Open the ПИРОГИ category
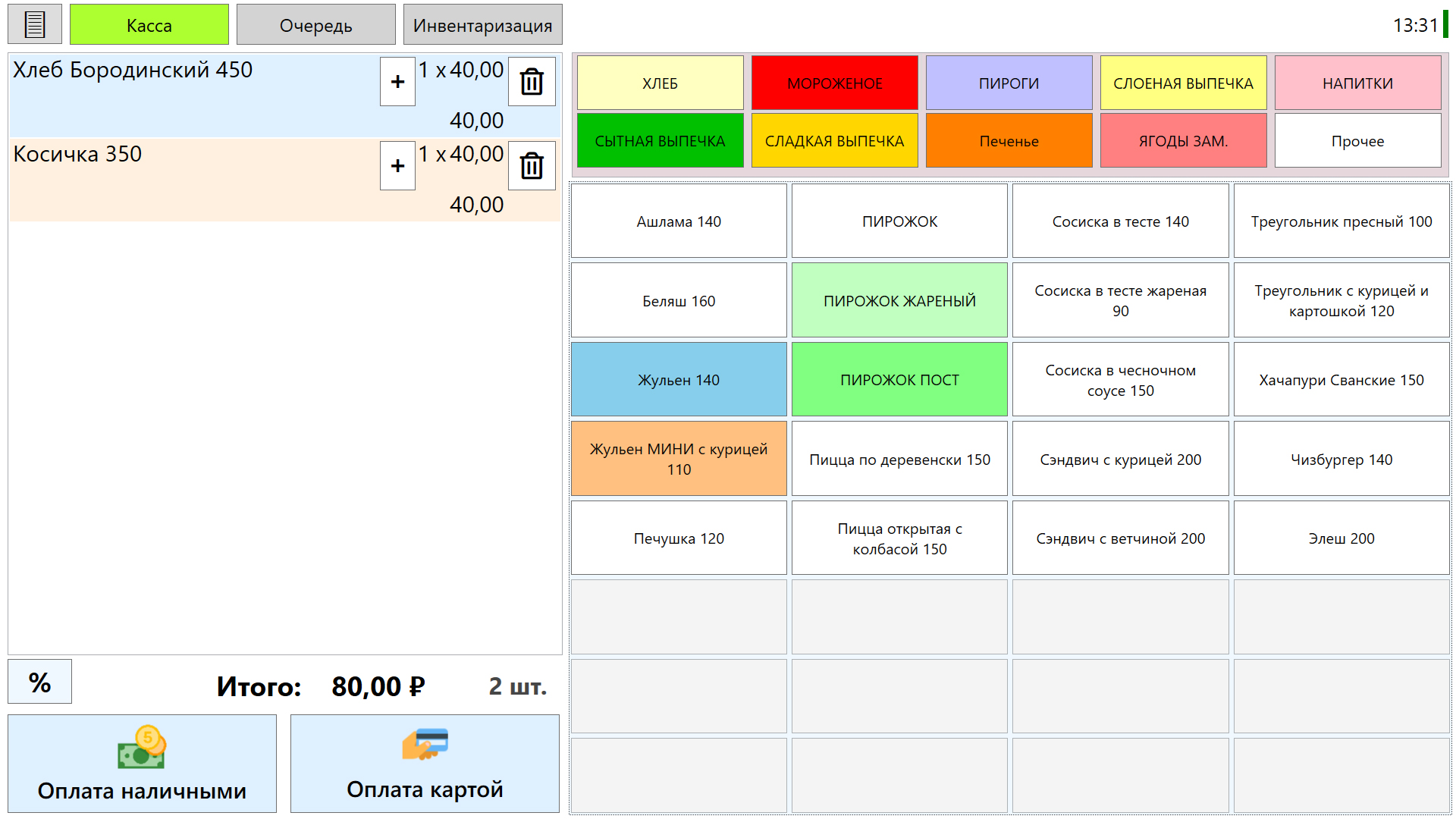Image resolution: width=1456 pixels, height=819 pixels. click(1009, 83)
